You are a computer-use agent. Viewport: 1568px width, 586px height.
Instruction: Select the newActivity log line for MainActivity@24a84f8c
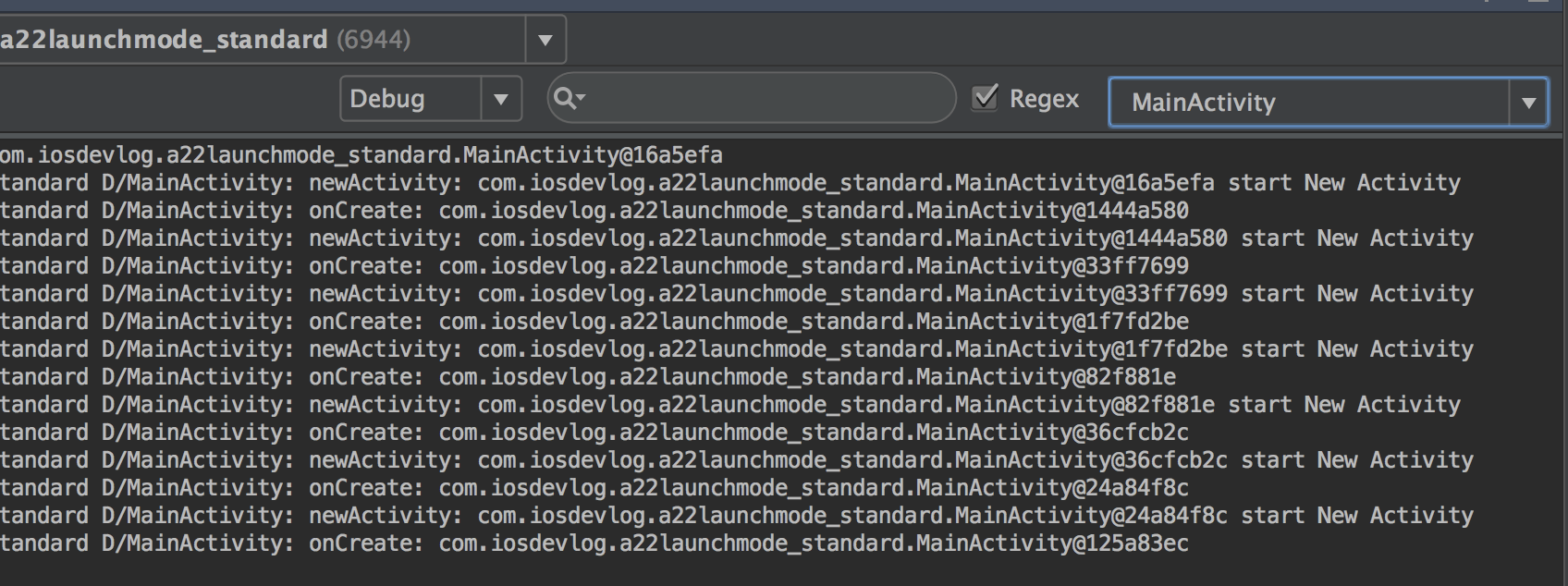(x=737, y=515)
